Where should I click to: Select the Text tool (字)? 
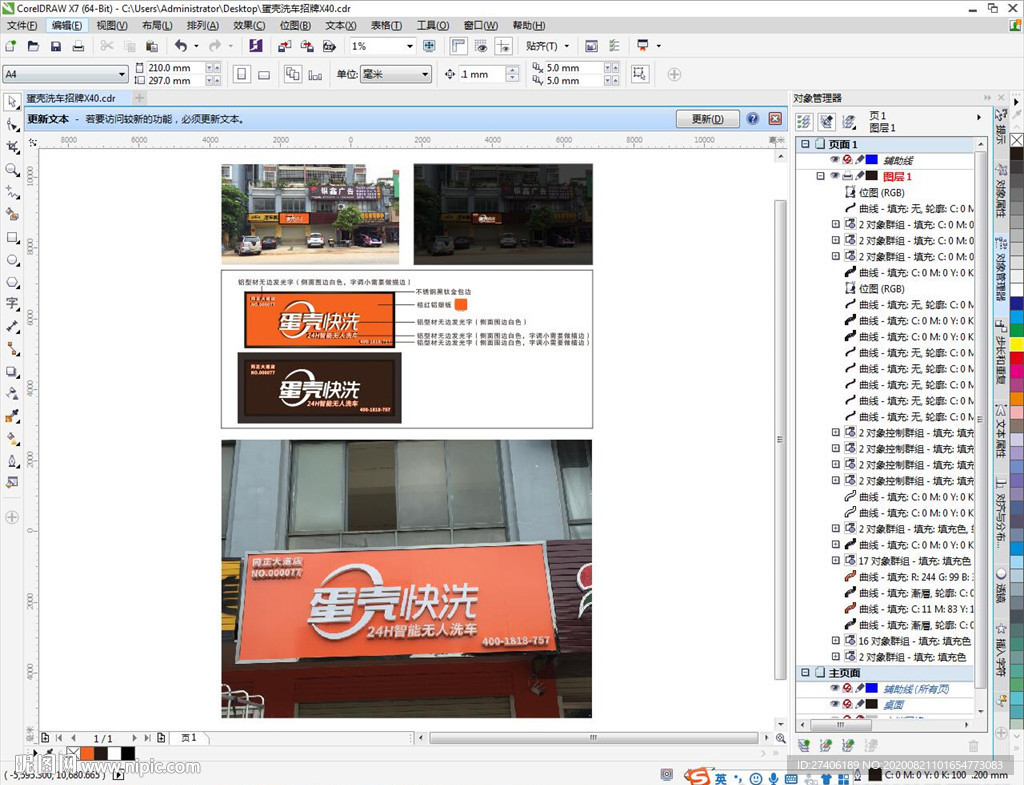tap(12, 304)
